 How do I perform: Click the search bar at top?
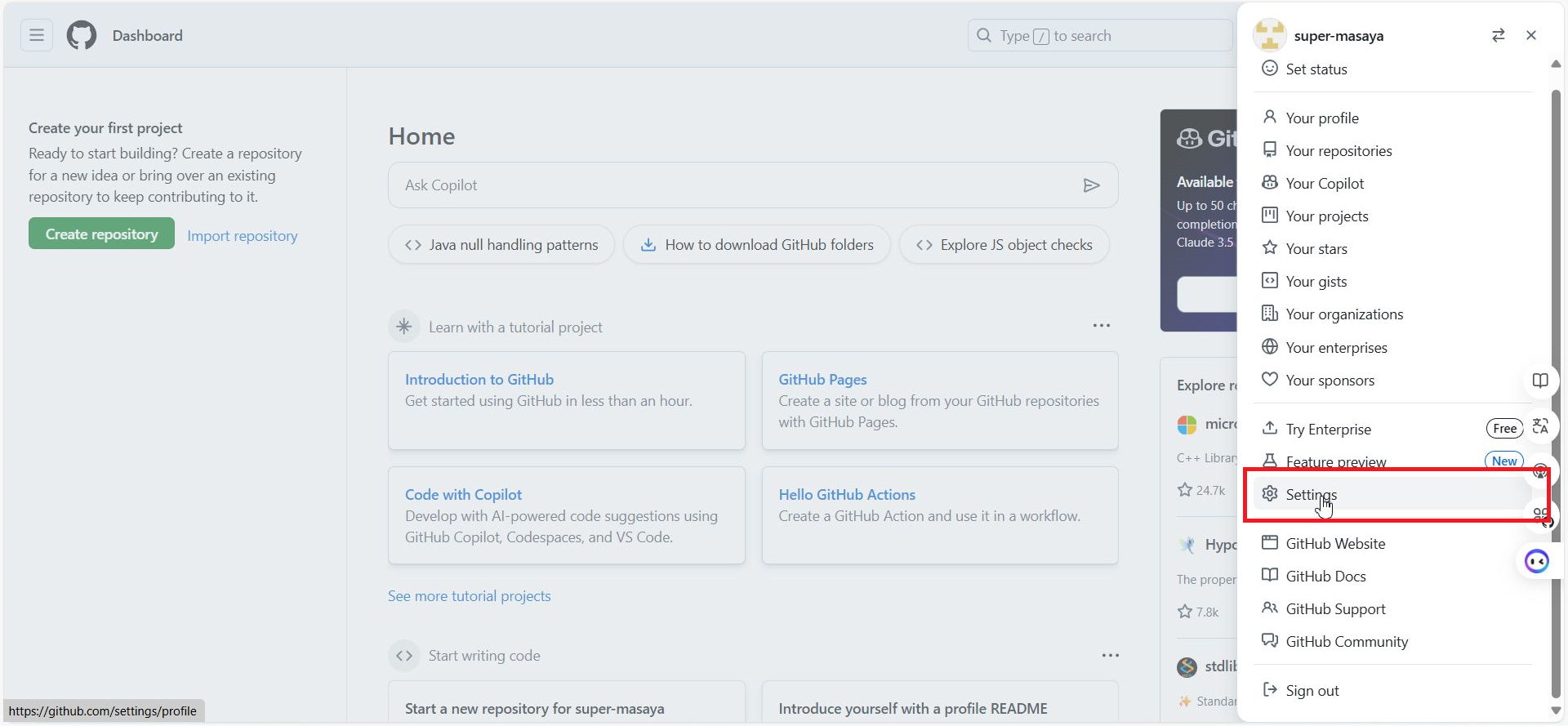(1099, 36)
